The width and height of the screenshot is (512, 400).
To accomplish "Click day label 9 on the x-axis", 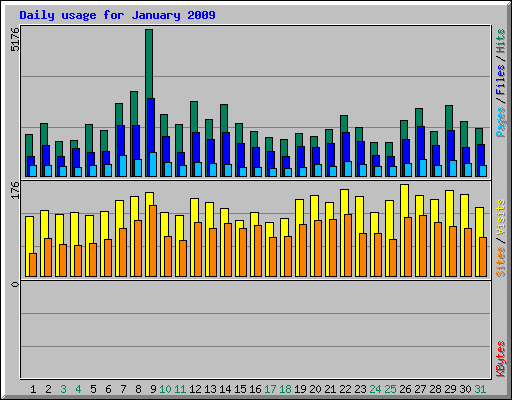I will click(x=153, y=389).
